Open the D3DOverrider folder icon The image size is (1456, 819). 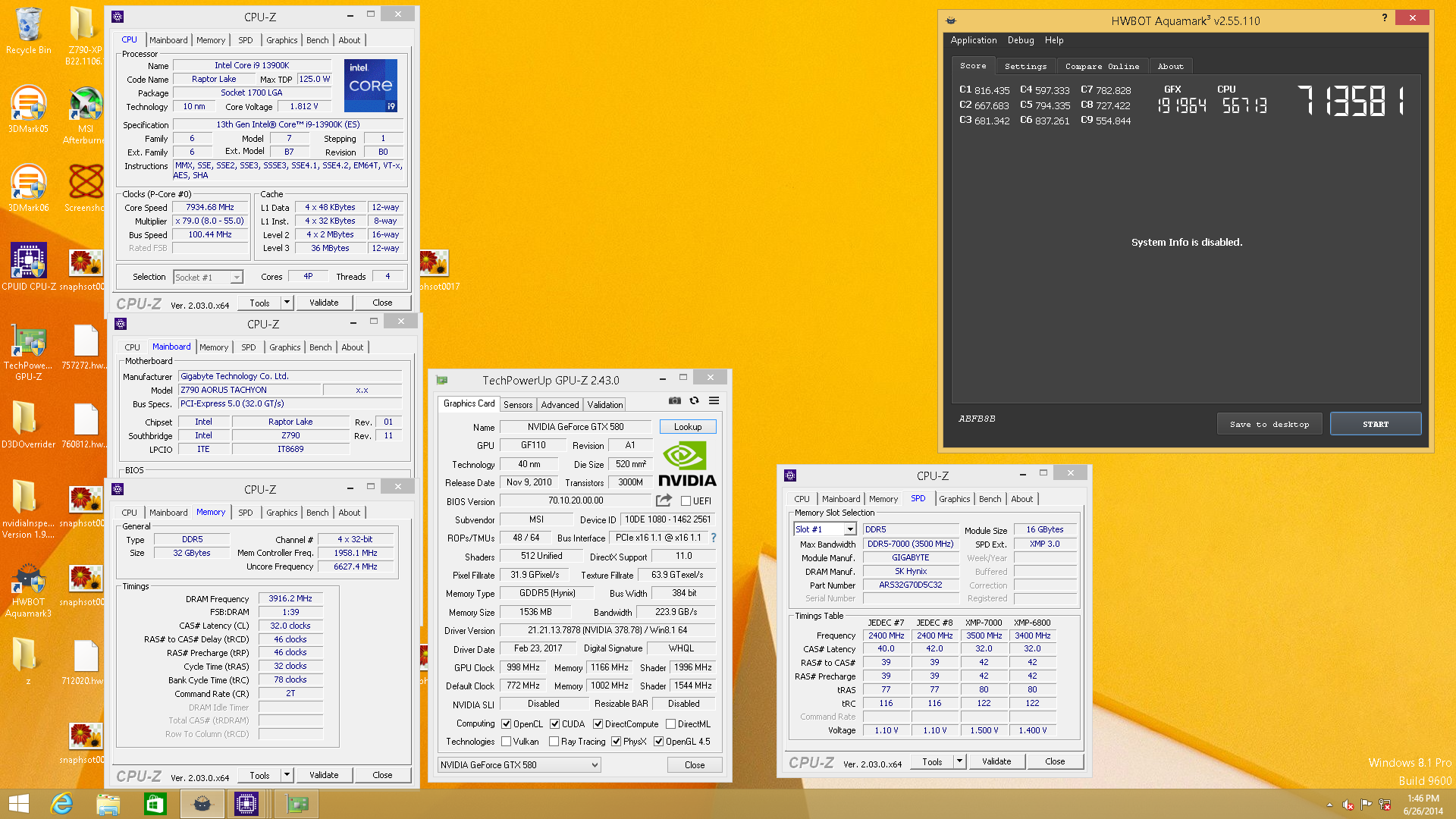tap(28, 425)
